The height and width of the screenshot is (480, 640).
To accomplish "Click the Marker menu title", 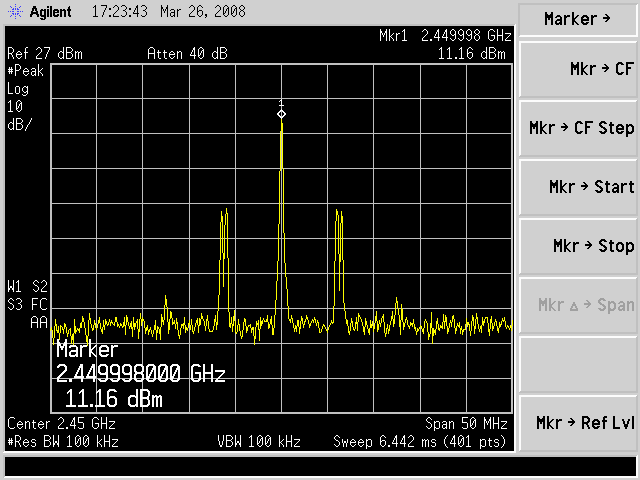I will point(579,19).
